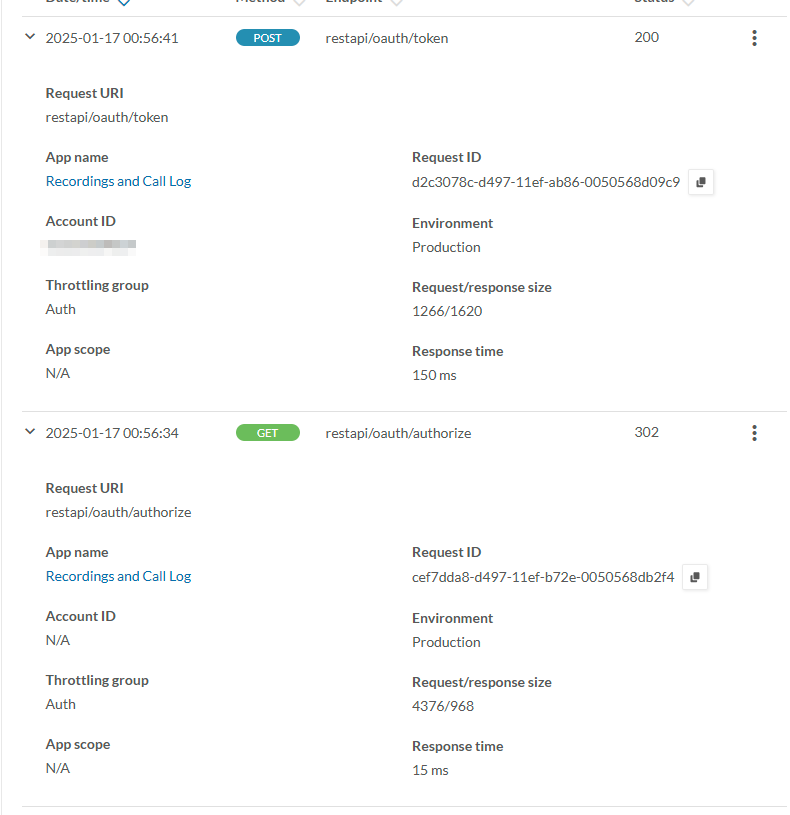Click the blue POST method badge

pos(267,37)
